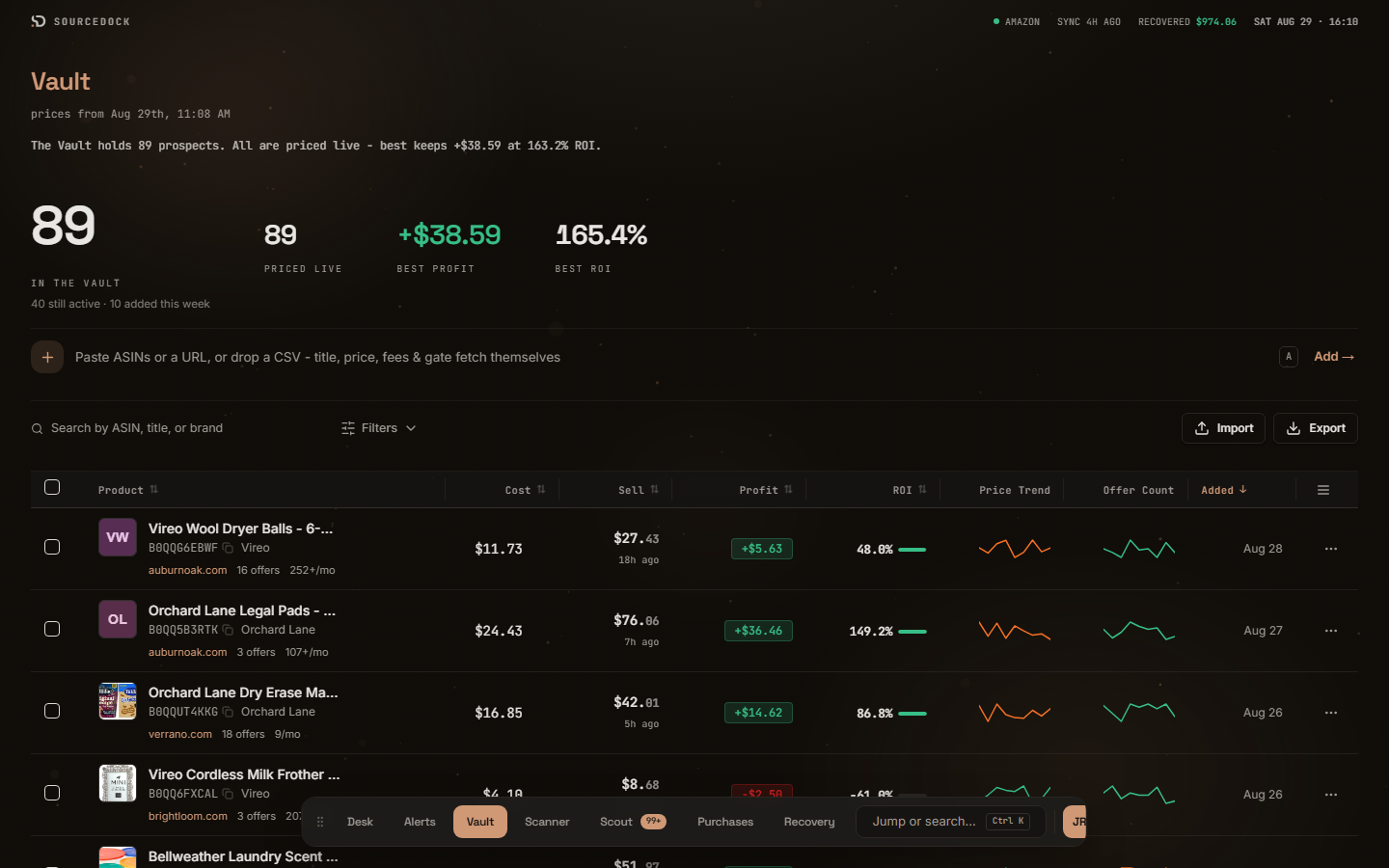Select the Vireo Cordless Milk Frother row checkbox
This screenshot has width=1389, height=868.
tap(52, 793)
